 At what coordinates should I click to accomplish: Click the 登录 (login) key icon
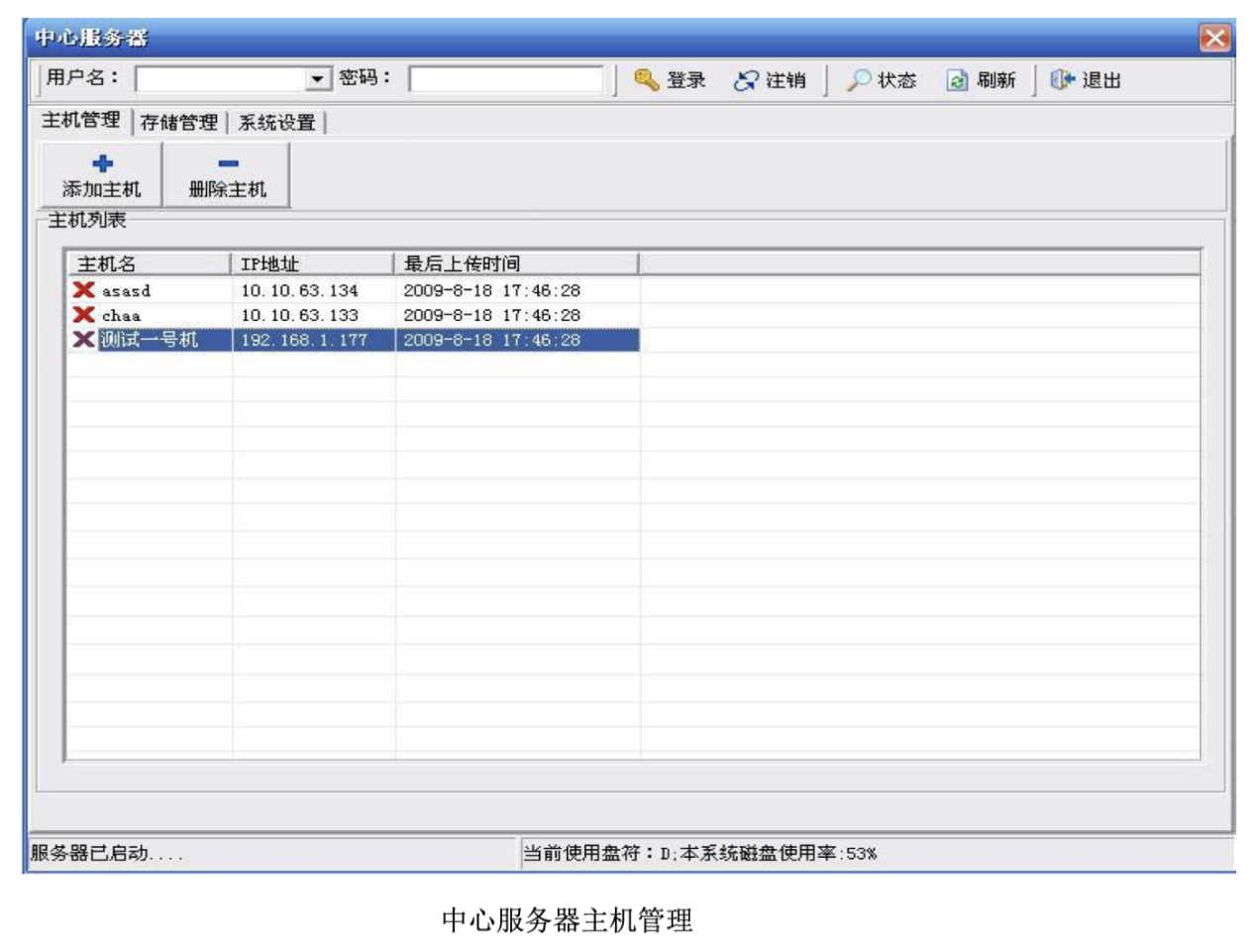tap(647, 79)
